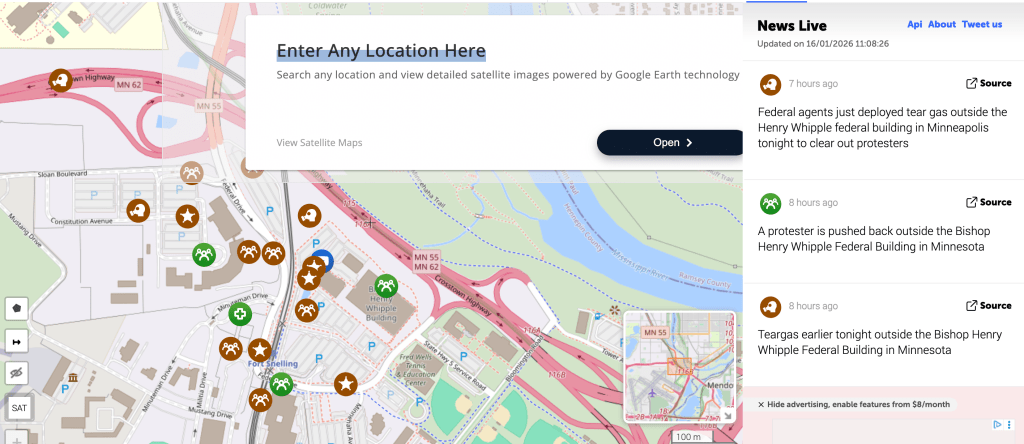The width and height of the screenshot is (1024, 444).
Task: Open the Api menu link
Action: [x=915, y=24]
